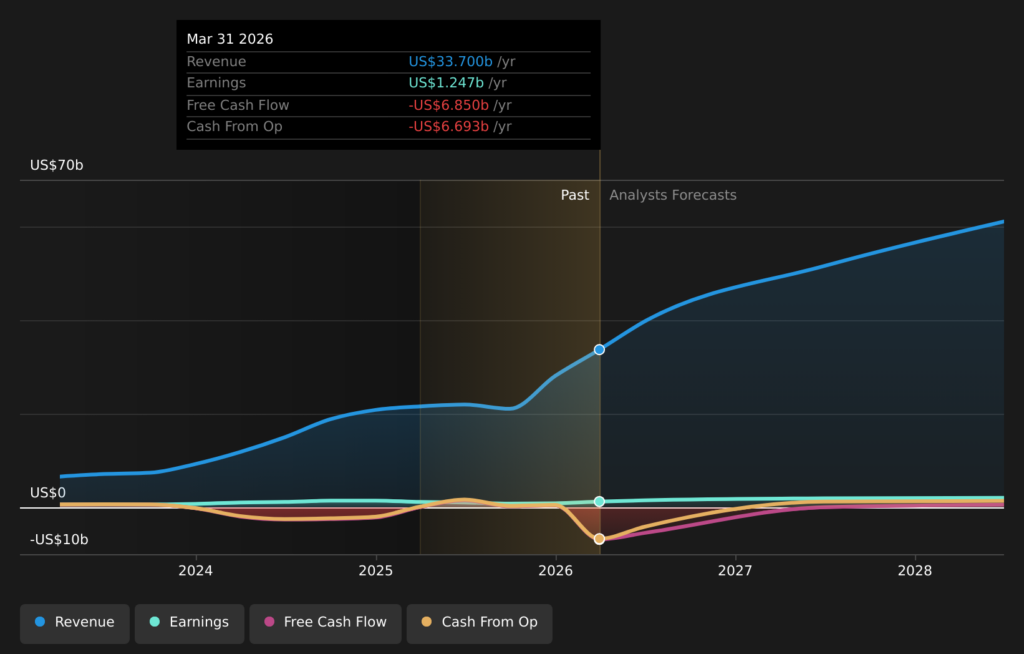
Task: Click the -US$6.850b Free Cash Flow value
Action: coord(448,105)
